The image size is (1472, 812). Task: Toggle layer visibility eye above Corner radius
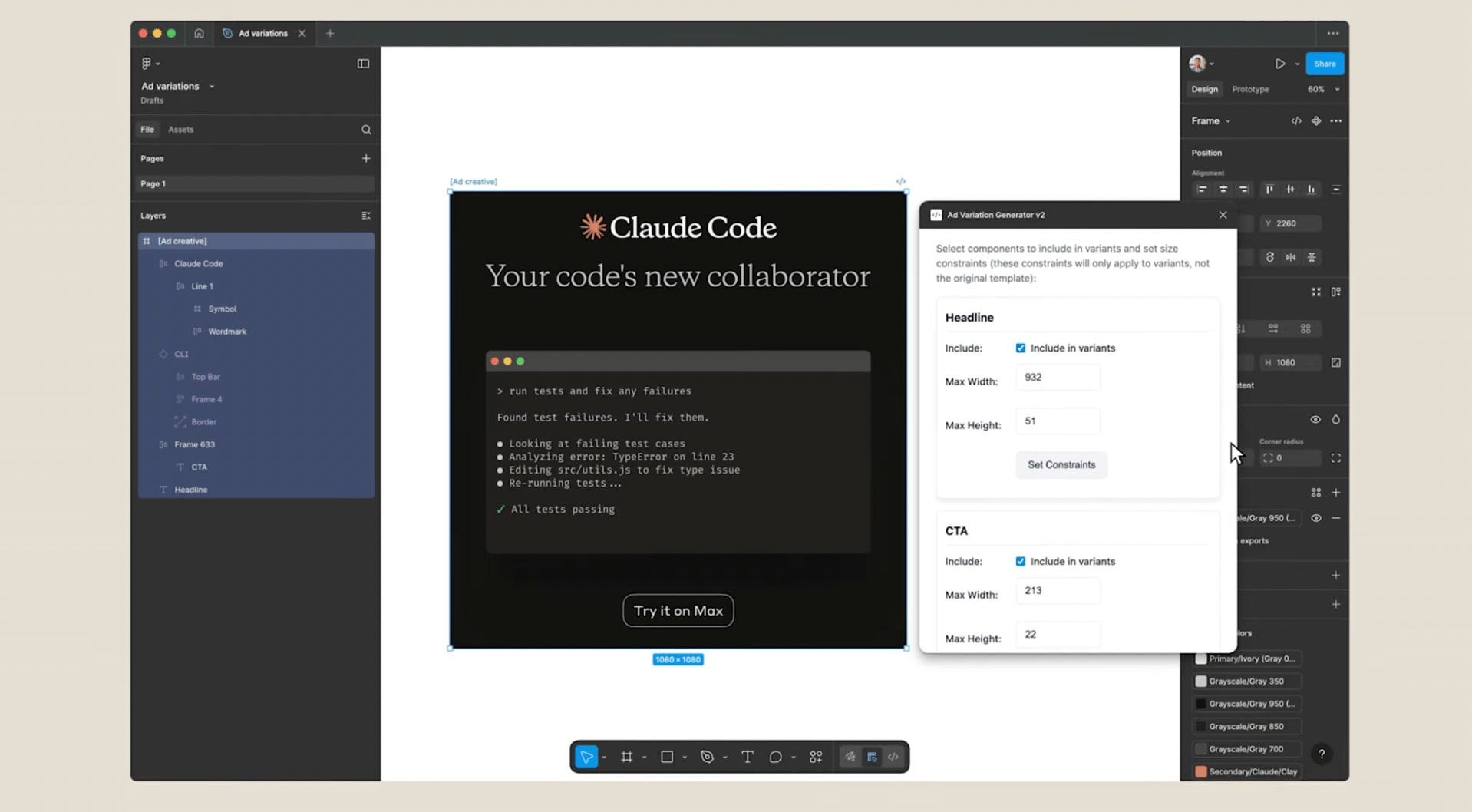pos(1315,420)
